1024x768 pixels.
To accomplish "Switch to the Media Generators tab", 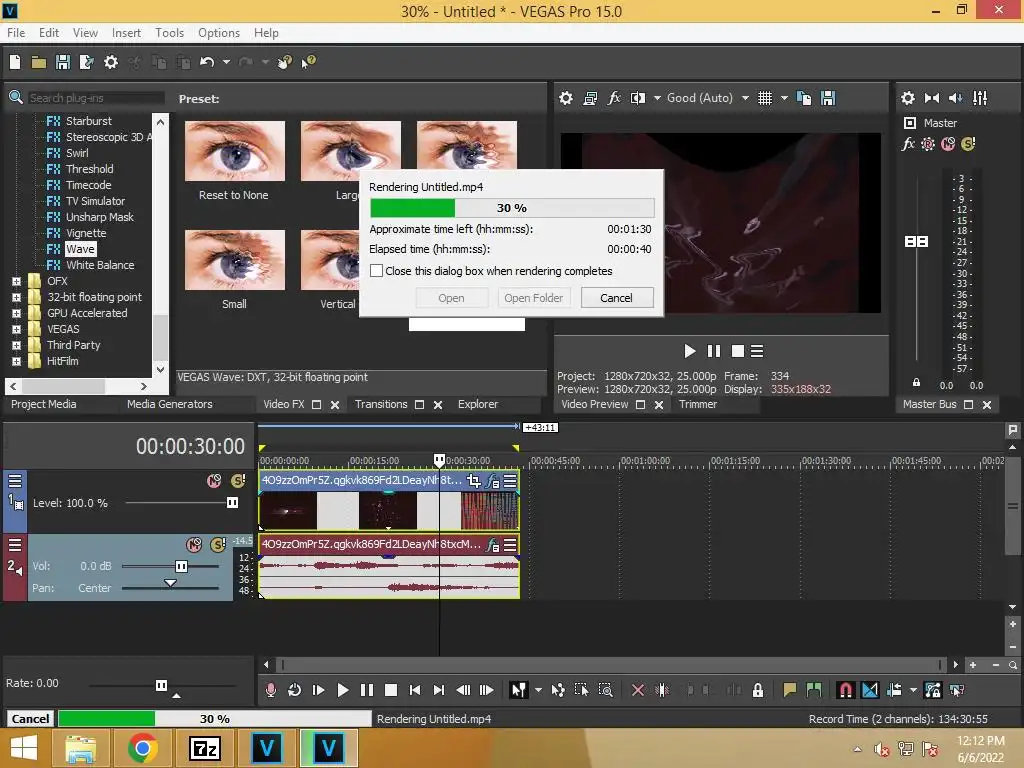I will (169, 404).
